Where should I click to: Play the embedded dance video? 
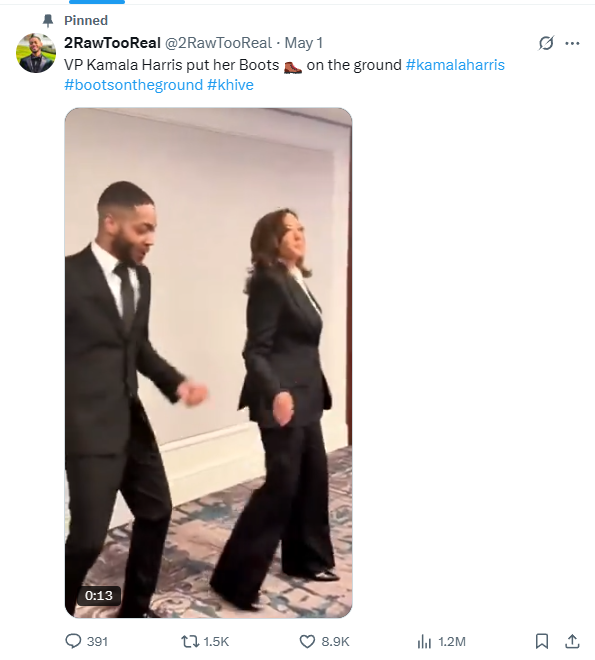(x=208, y=363)
